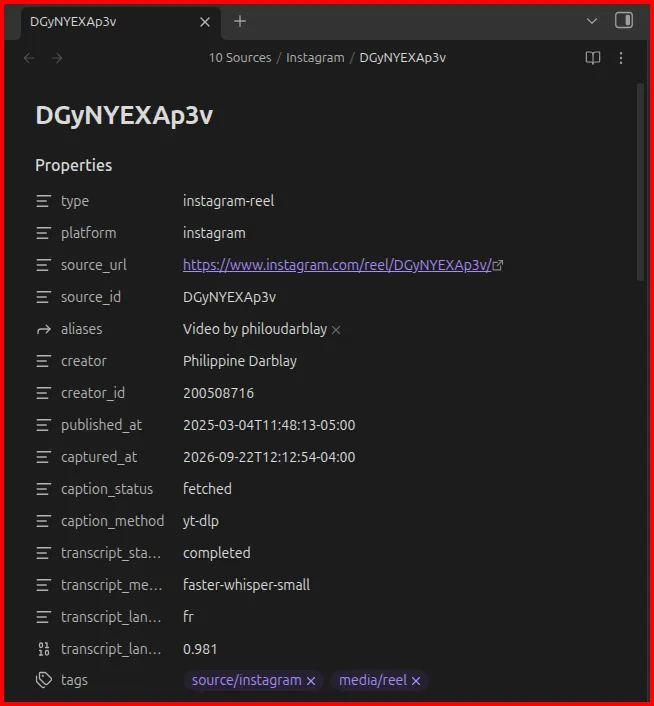This screenshot has width=654, height=706.
Task: Click the number-type icon beside 0.981
Action: click(x=44, y=649)
